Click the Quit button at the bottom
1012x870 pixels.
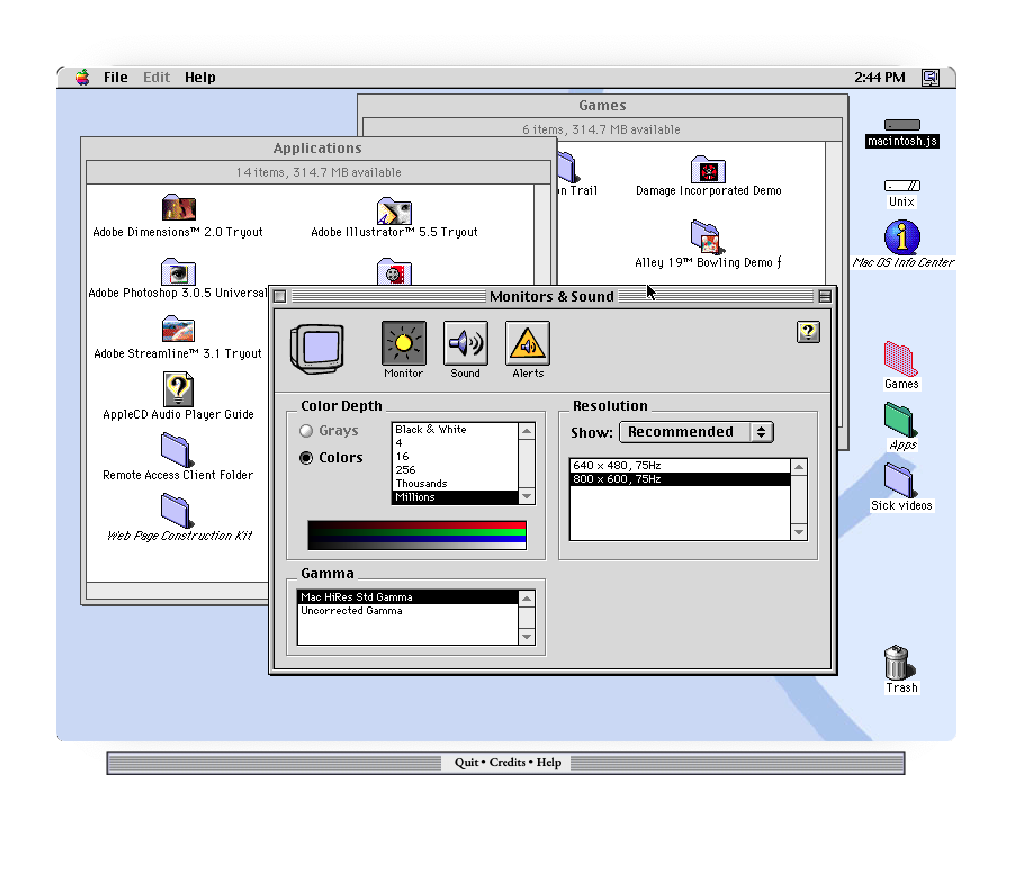[x=465, y=761]
